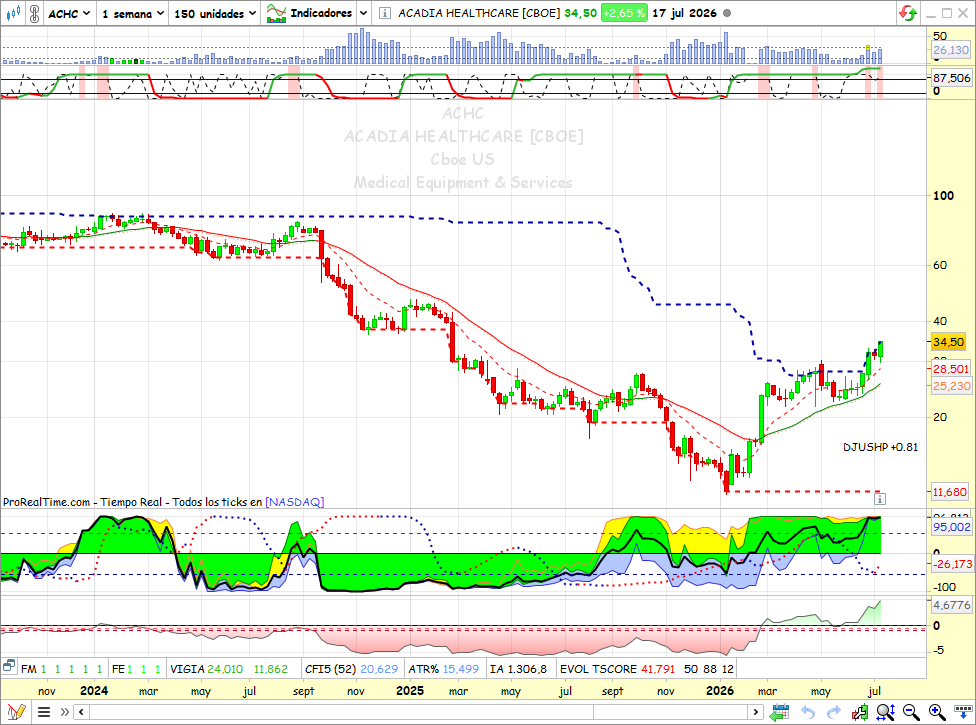
Task: Open the go-to-date calendar icon
Action: click(779, 711)
